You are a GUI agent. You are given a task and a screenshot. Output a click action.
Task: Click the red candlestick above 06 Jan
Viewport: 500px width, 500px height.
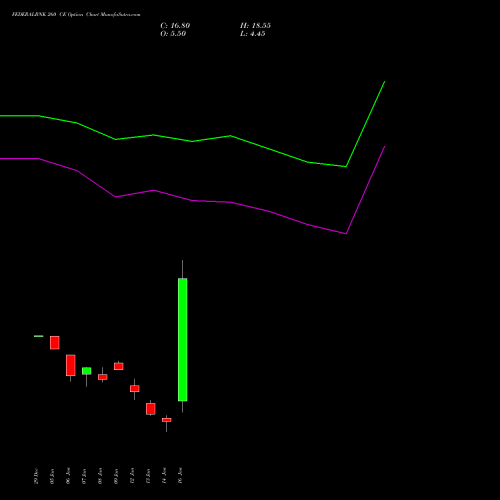pos(71,365)
